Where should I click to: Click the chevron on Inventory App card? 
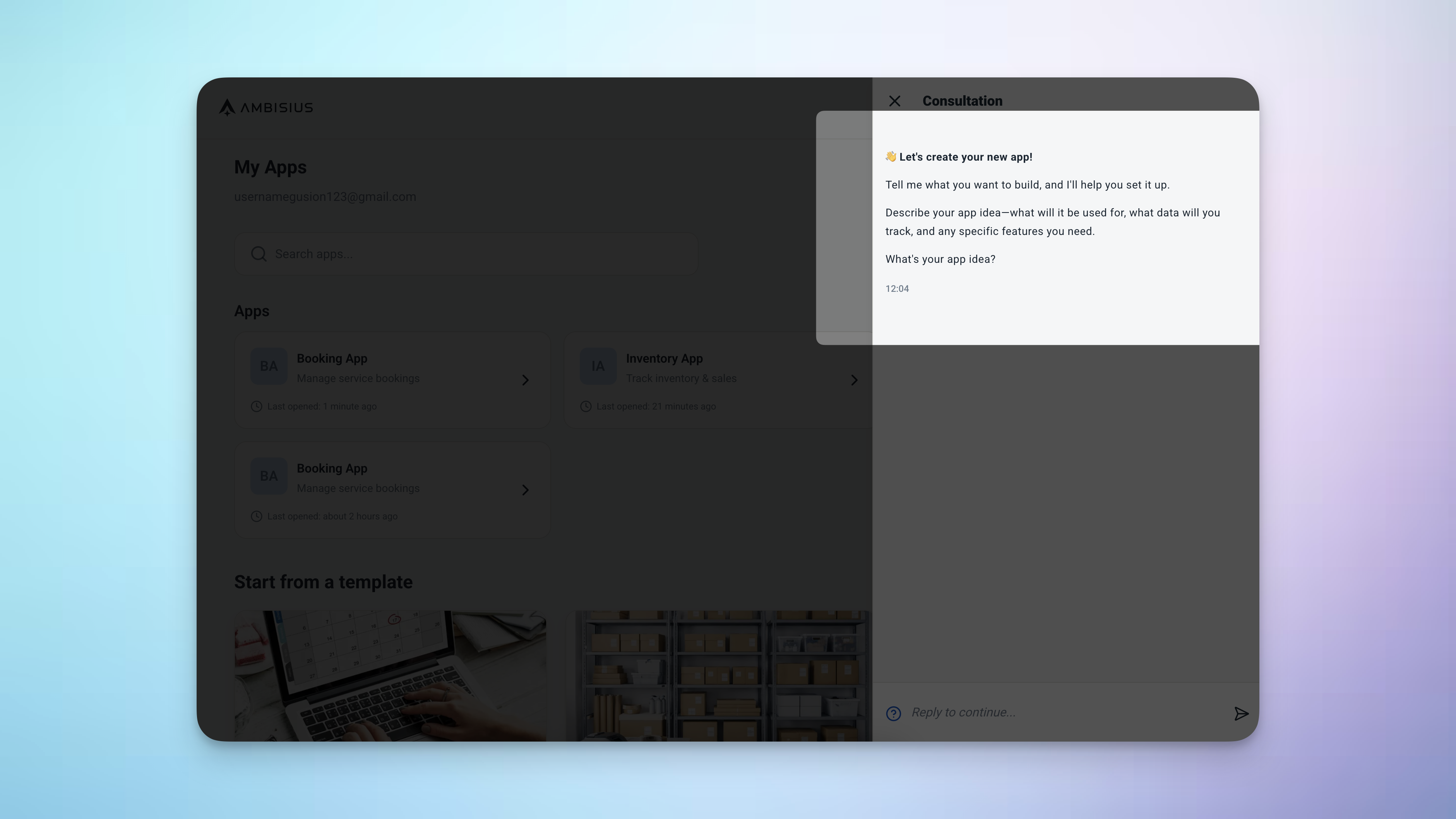(x=854, y=380)
